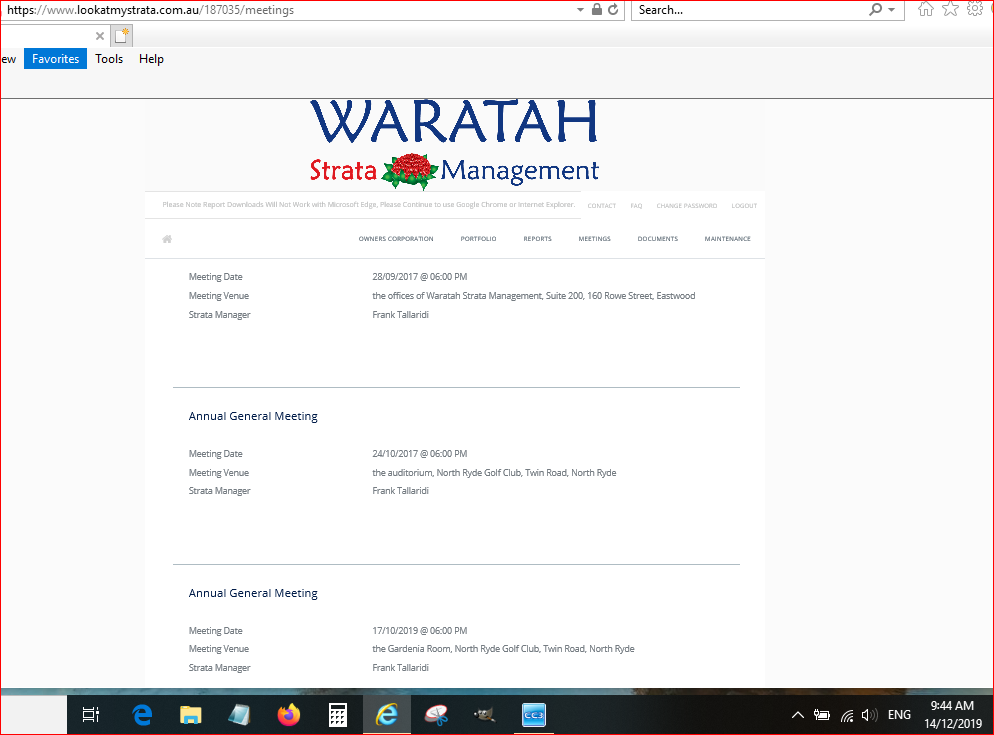994x735 pixels.
Task: Open the browser settings gear icon
Action: pyautogui.click(x=974, y=10)
